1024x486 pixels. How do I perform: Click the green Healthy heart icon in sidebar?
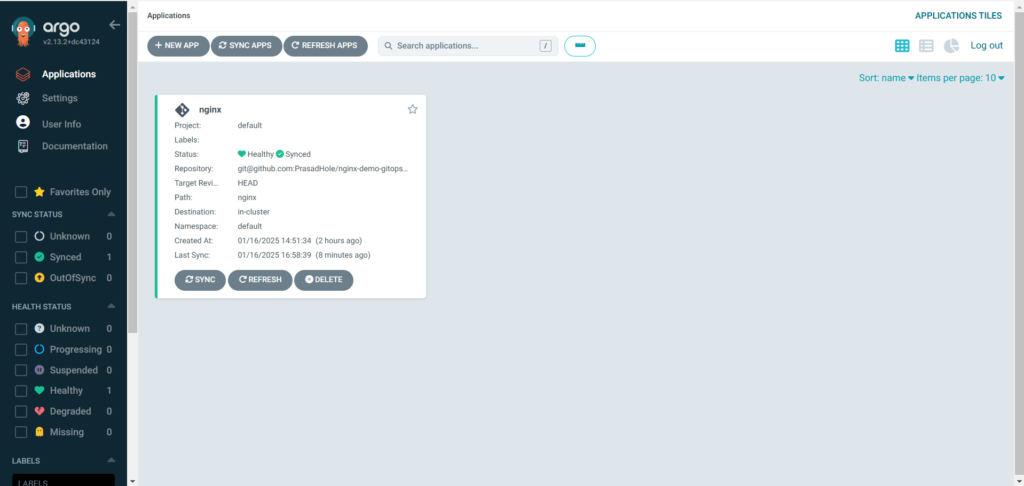coord(39,391)
